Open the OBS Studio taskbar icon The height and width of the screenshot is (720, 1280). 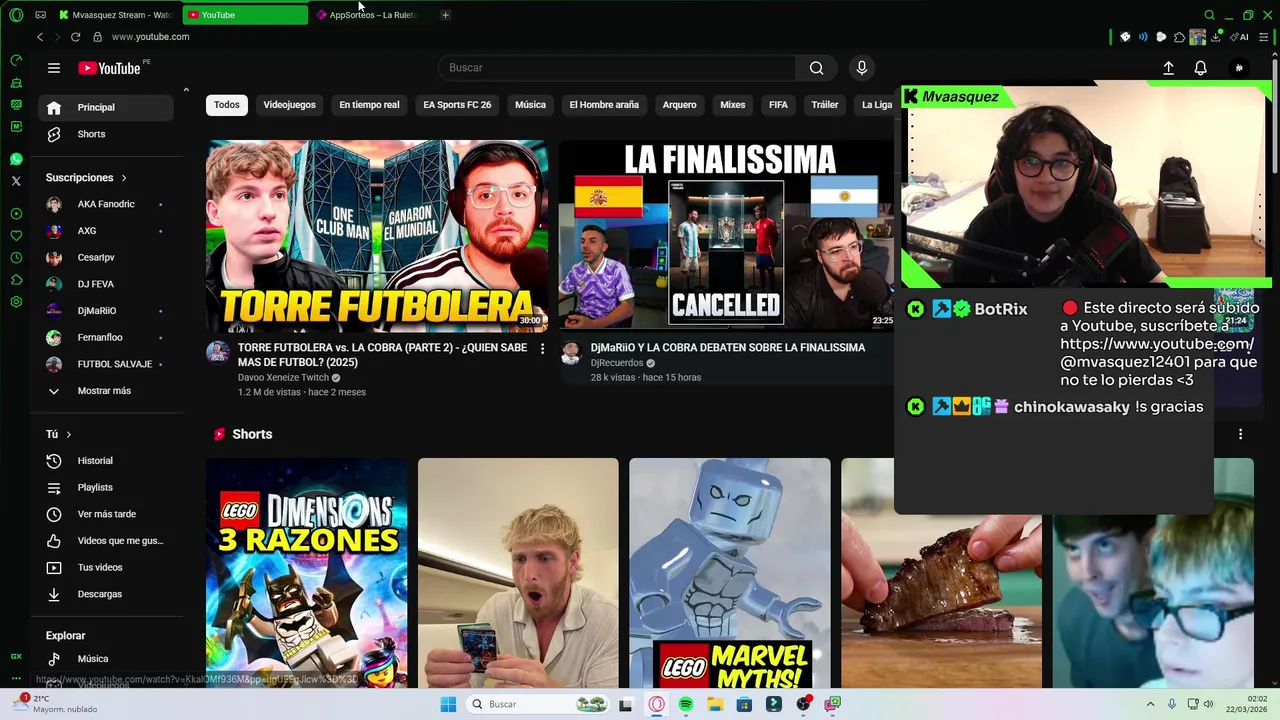(x=803, y=704)
